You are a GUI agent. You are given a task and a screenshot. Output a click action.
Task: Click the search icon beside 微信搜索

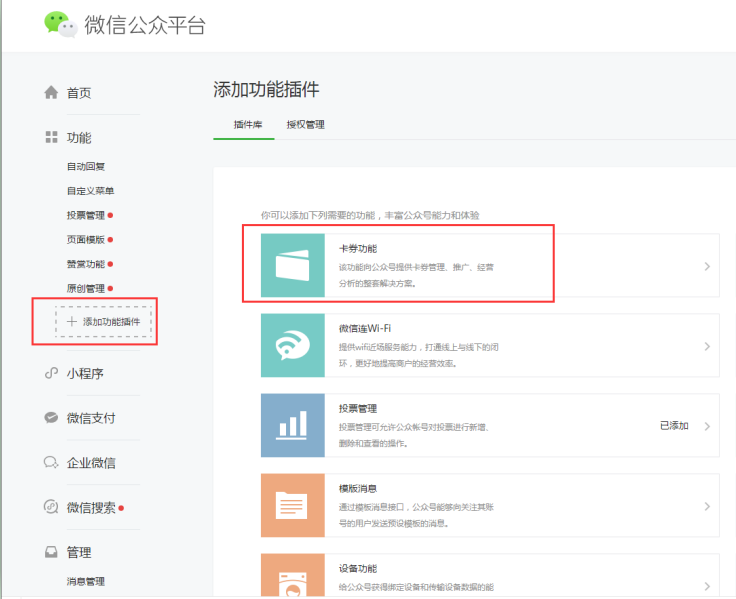point(51,507)
